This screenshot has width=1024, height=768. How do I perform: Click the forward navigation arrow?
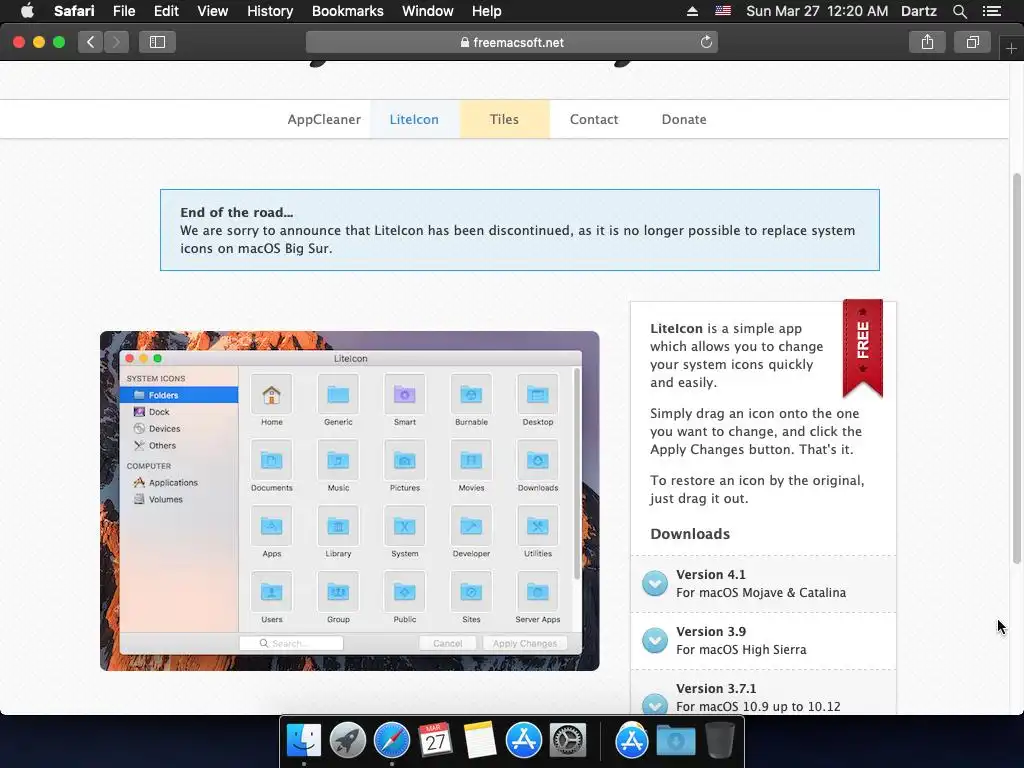point(116,42)
